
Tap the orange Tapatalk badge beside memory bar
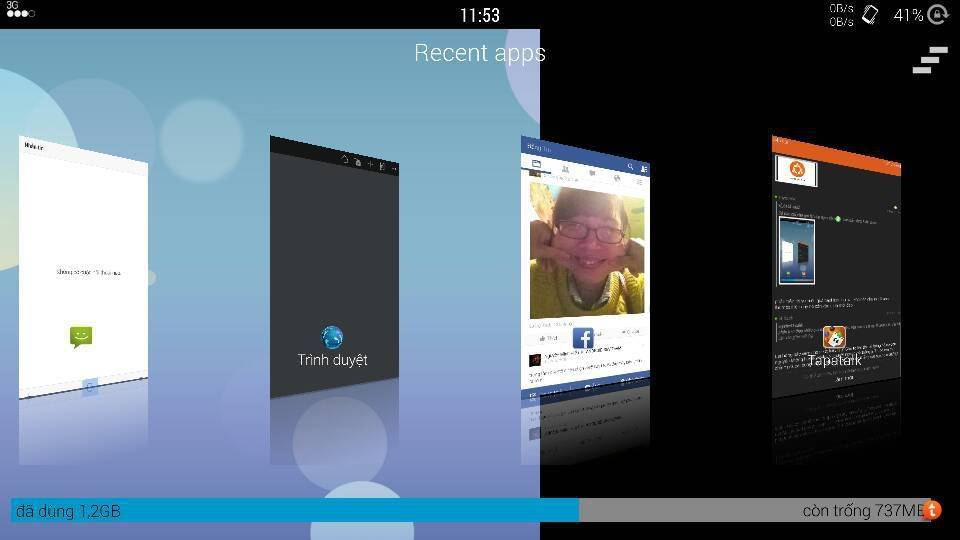pos(932,509)
